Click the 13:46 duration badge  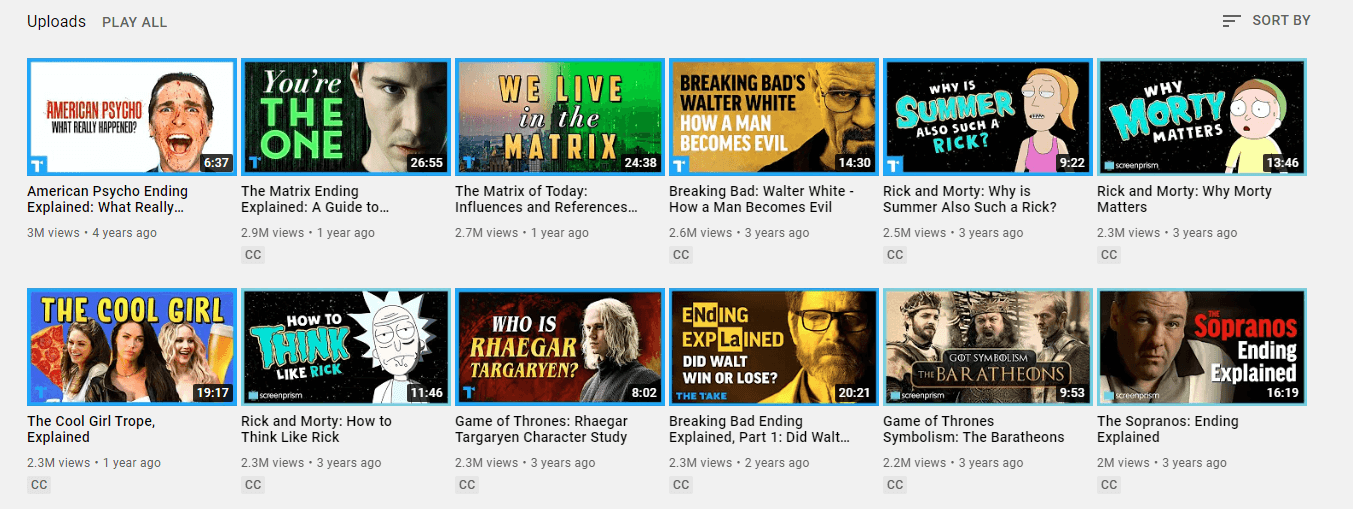[x=1282, y=163]
